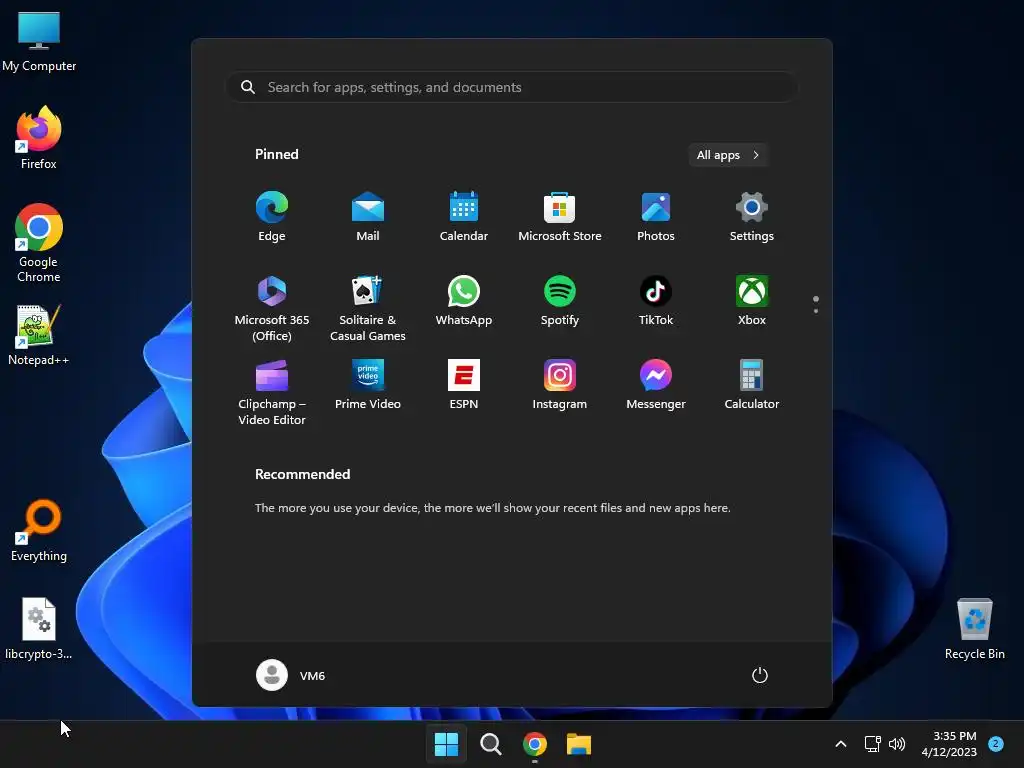Viewport: 1024px width, 768px height.
Task: Open the power options button
Action: (x=760, y=675)
